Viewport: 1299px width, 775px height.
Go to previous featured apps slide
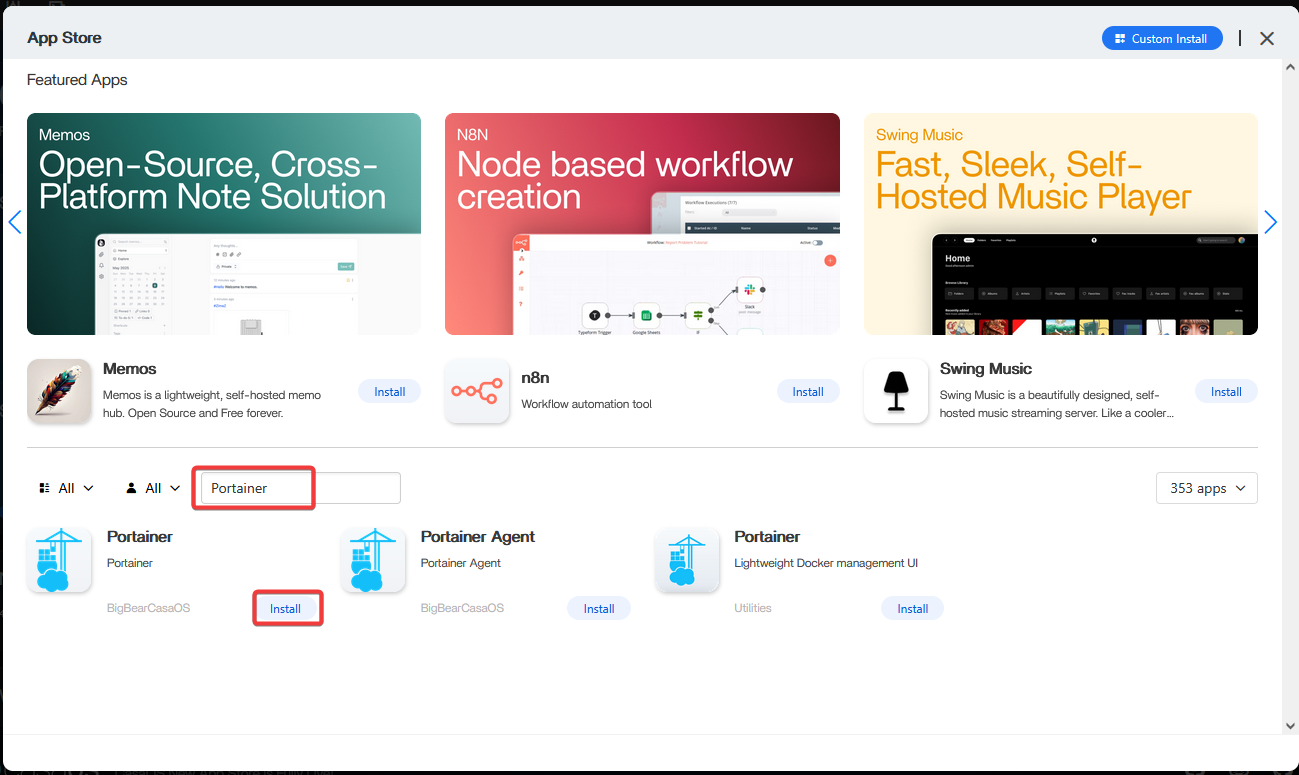pos(15,222)
